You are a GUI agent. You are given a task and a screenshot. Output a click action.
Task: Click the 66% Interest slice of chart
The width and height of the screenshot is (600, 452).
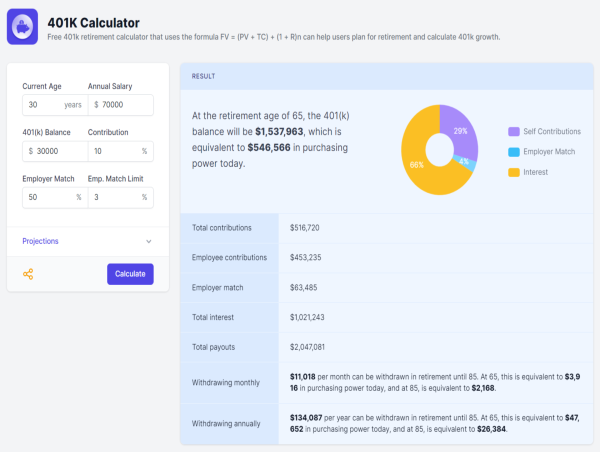(x=417, y=165)
